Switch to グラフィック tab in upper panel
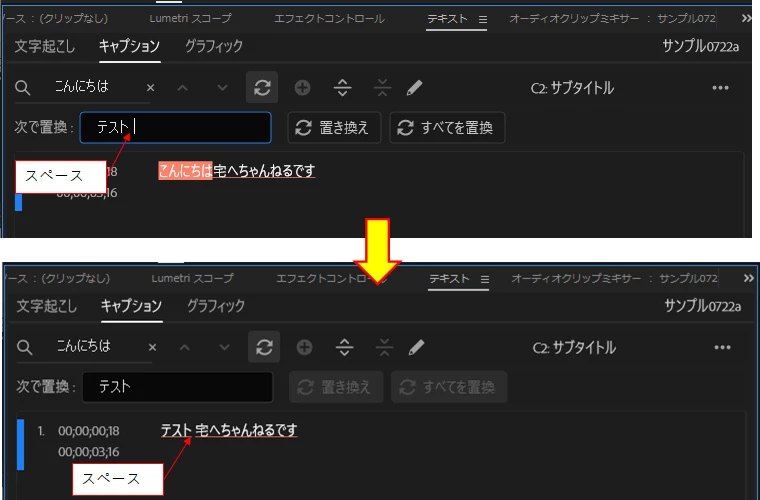The image size is (760, 500). point(214,47)
